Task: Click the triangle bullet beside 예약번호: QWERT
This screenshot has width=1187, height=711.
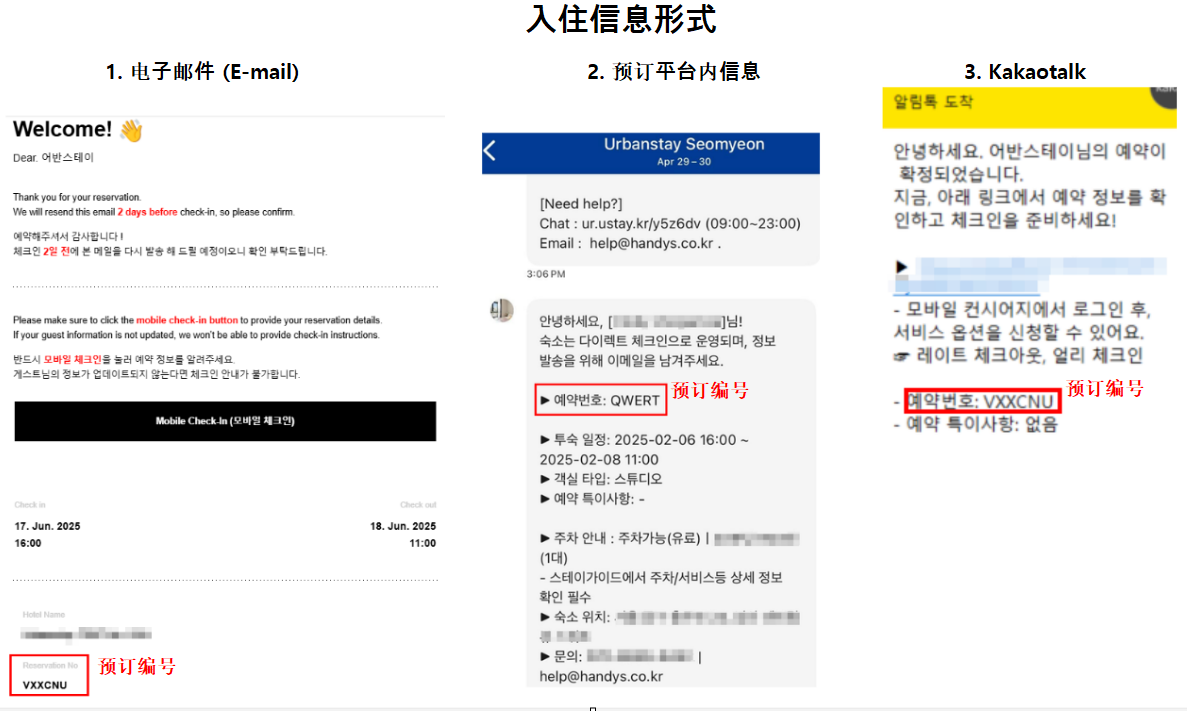Action: [545, 400]
